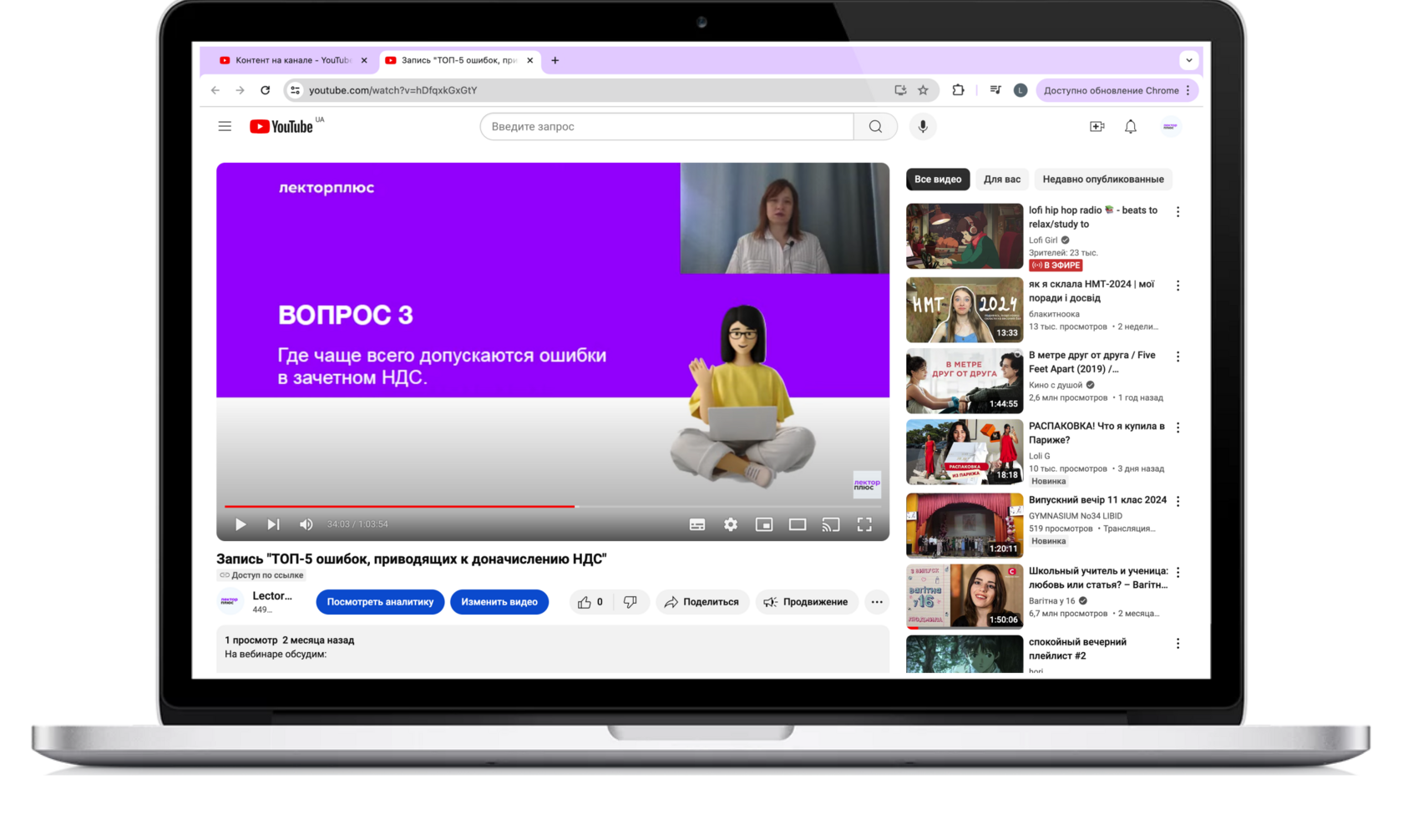This screenshot has height=840, width=1403.
Task: Install app icon in address bar
Action: [x=900, y=90]
